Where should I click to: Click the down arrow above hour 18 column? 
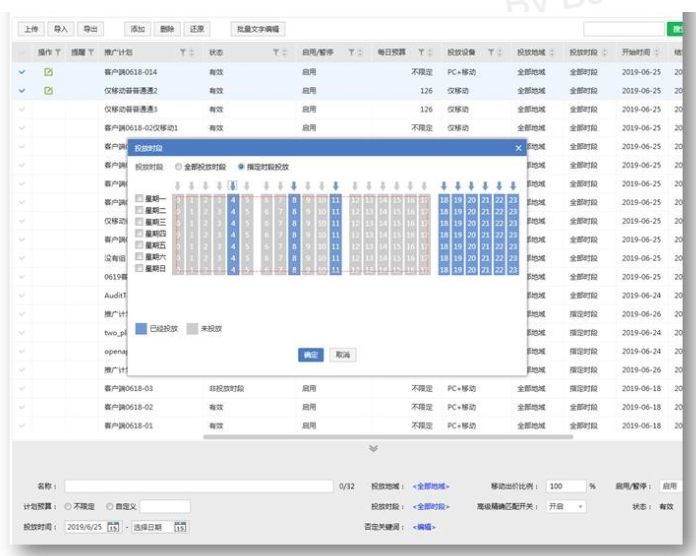coord(444,185)
